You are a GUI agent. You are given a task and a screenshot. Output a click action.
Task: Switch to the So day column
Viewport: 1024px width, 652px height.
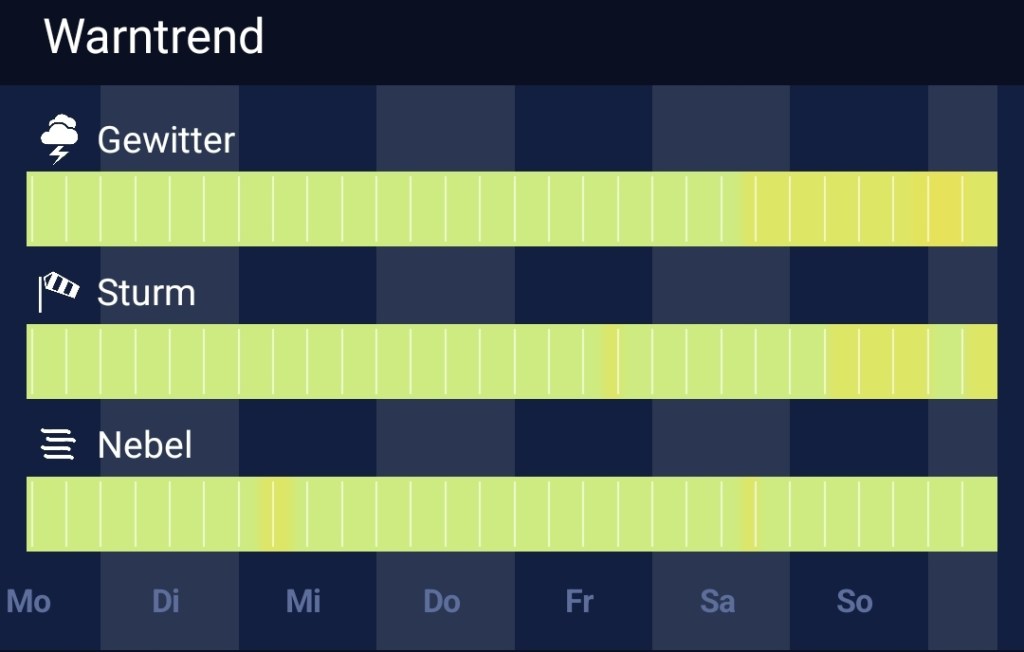pyautogui.click(x=854, y=601)
